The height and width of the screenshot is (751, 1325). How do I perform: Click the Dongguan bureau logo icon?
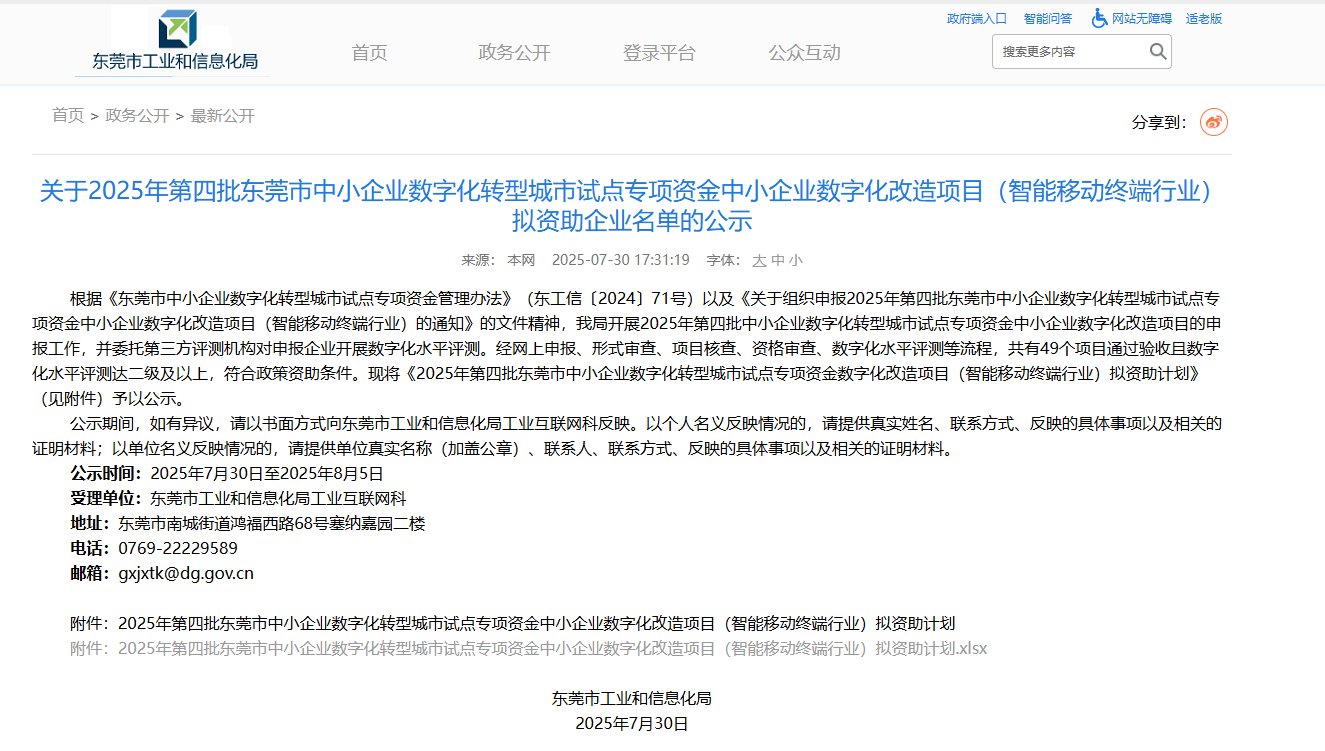[178, 28]
